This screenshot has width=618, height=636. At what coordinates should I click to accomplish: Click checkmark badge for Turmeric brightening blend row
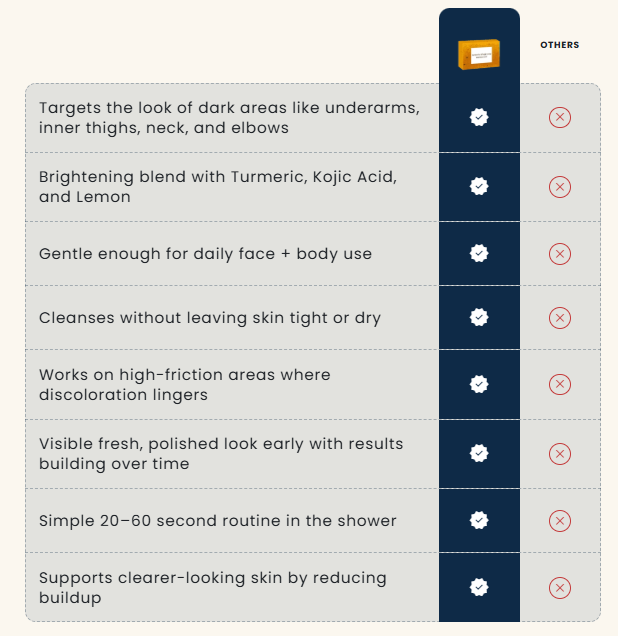point(479,187)
